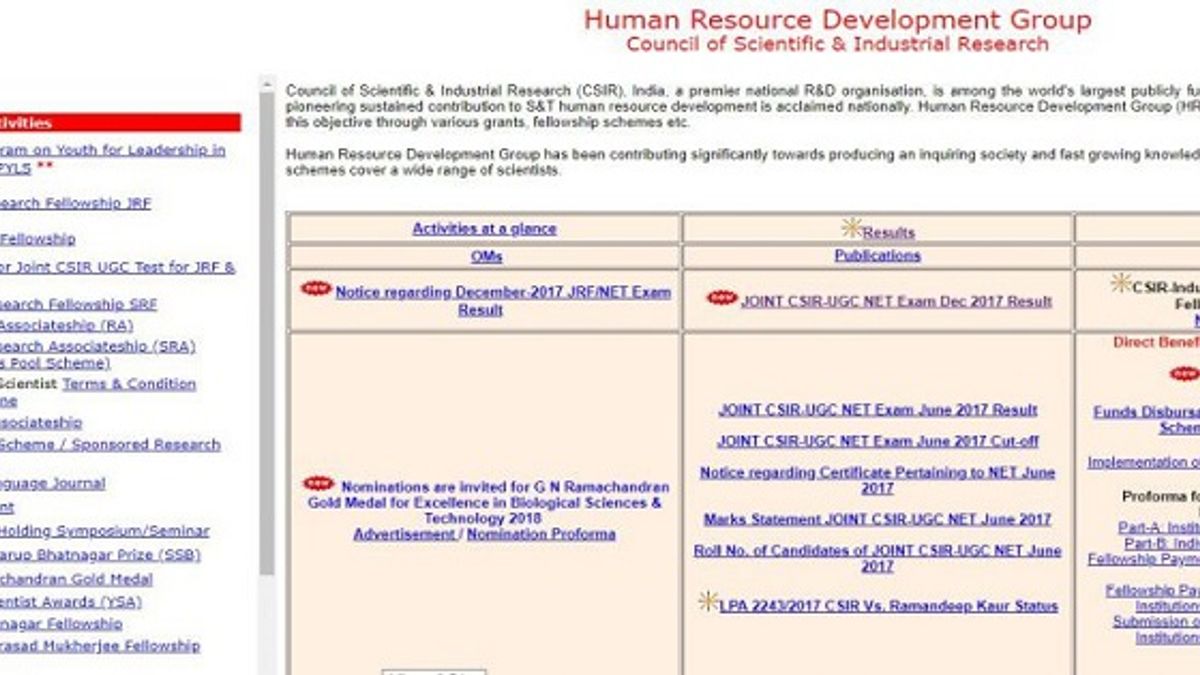Open Roll No. of Candidates of JOINT CSIR-UGC NET
The height and width of the screenshot is (675, 1200).
pyautogui.click(x=878, y=558)
